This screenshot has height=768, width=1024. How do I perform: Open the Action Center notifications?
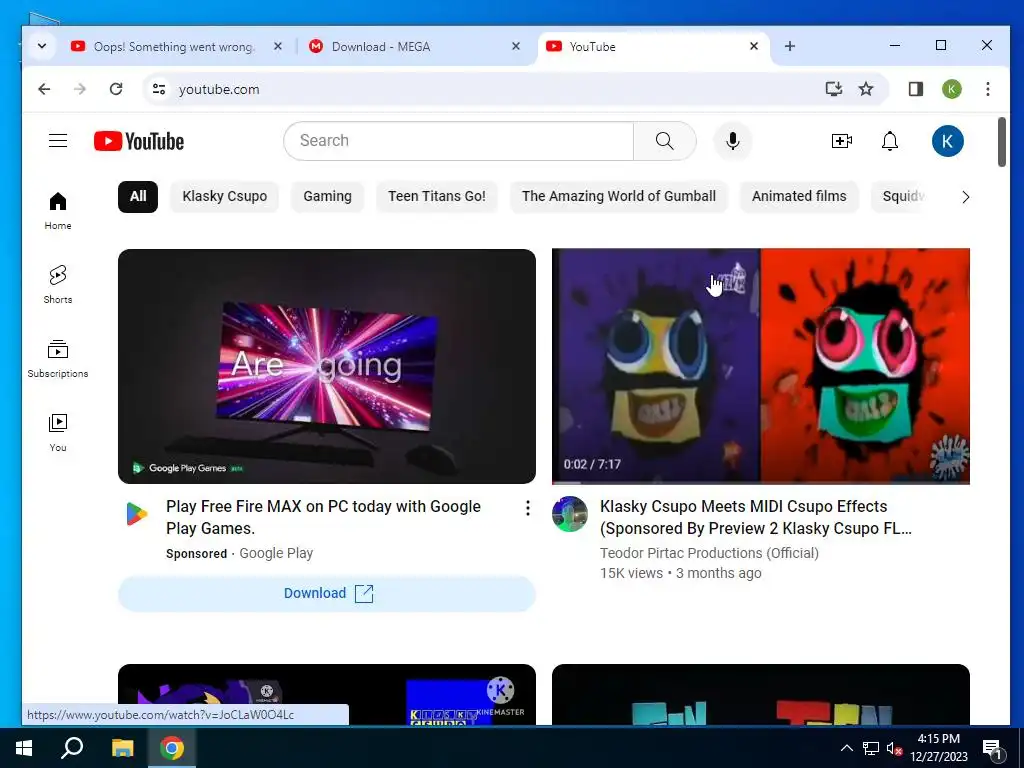[x=992, y=748]
